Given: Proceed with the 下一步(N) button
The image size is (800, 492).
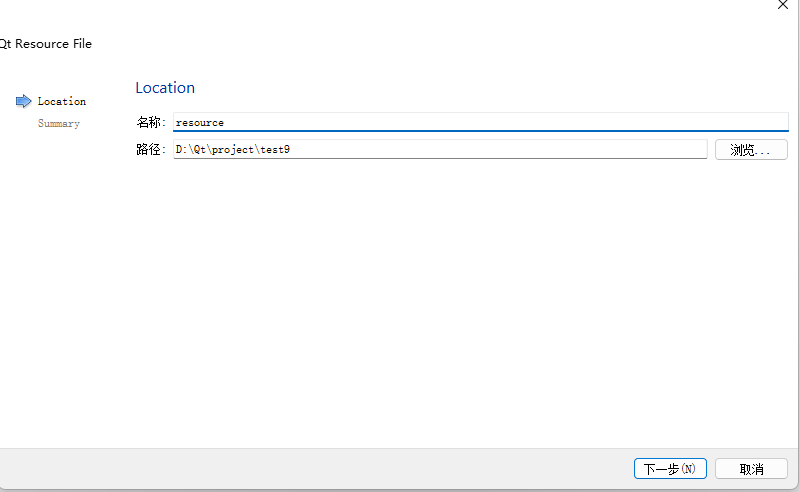Looking at the screenshot, I should pos(670,469).
